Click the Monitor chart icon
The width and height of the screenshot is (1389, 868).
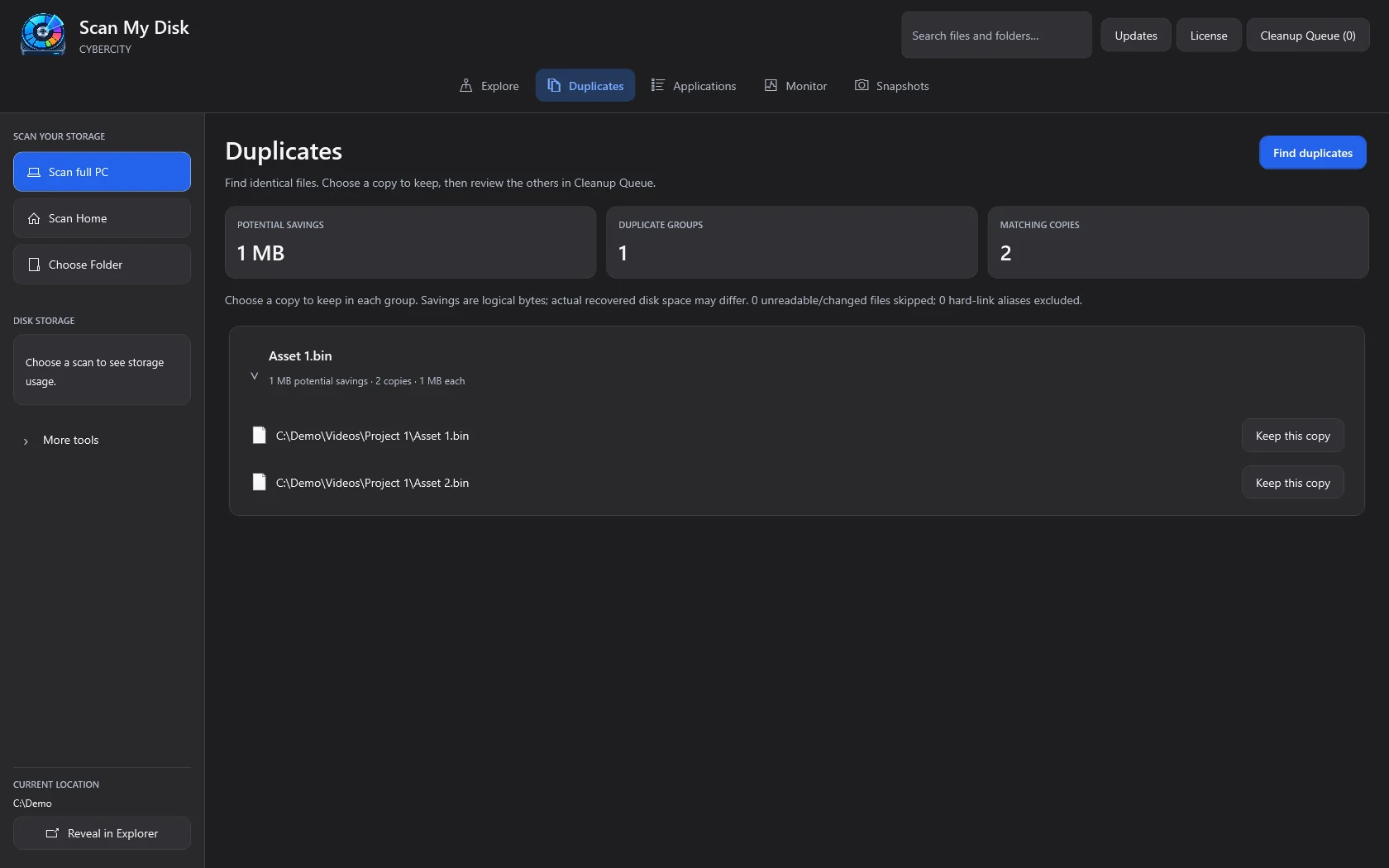(x=771, y=85)
